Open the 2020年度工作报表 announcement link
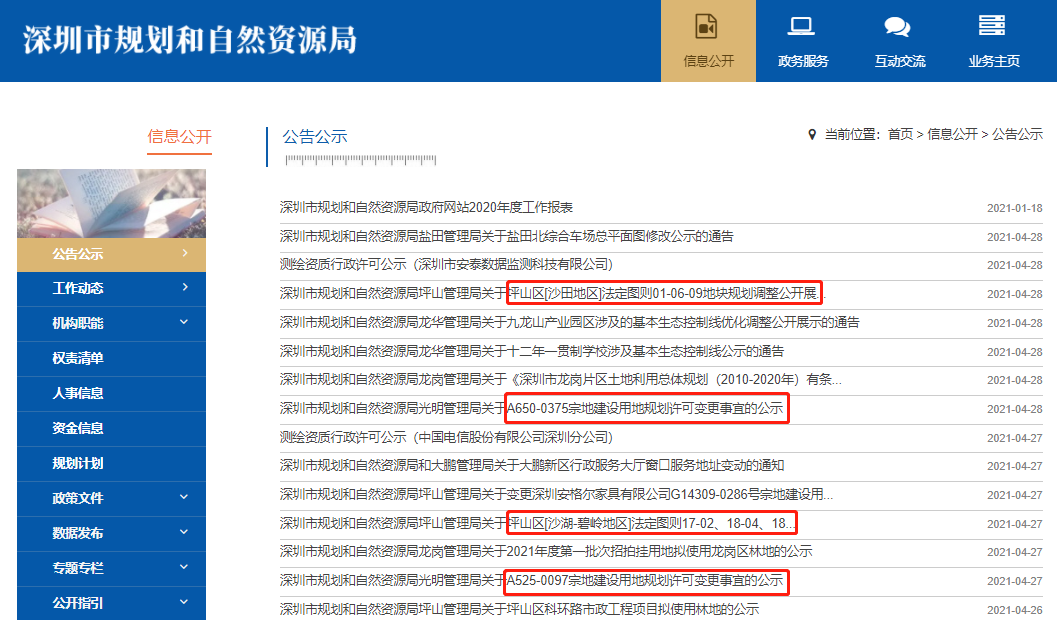1057x620 pixels. 426,208
